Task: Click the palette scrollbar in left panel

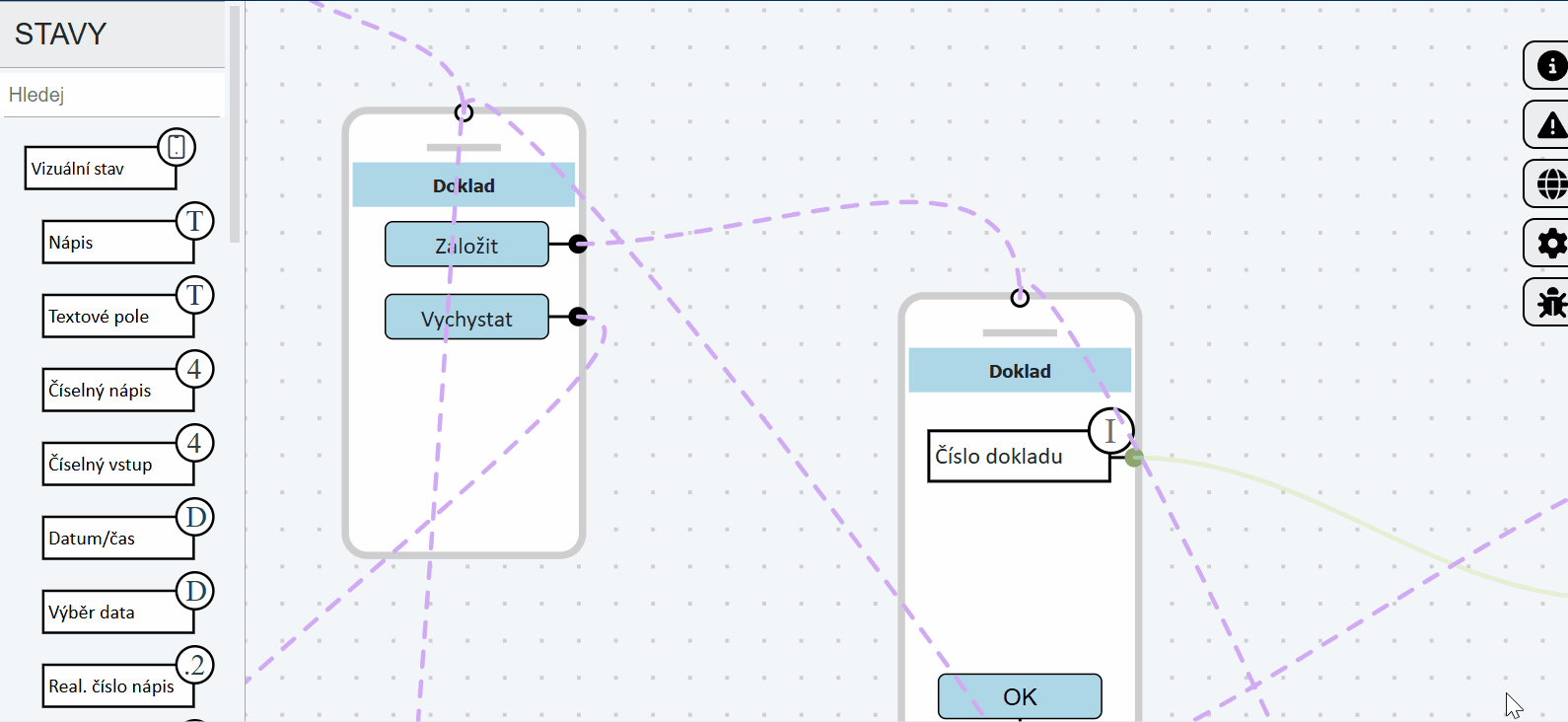Action: tap(235, 124)
